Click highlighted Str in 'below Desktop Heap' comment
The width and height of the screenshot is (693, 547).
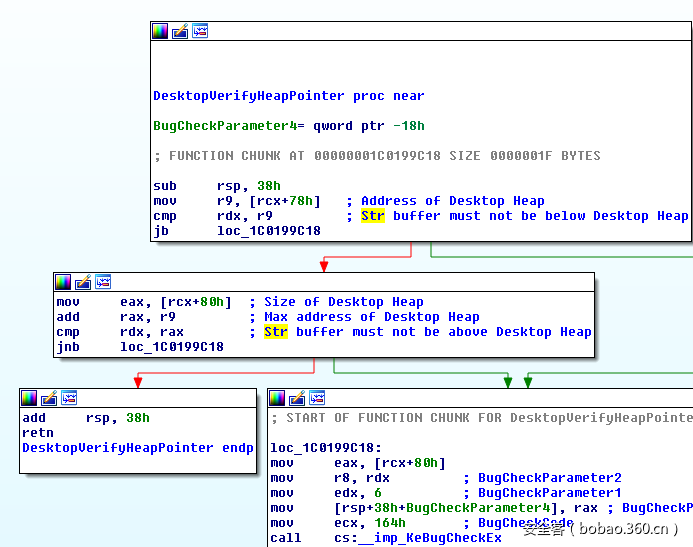[372, 216]
